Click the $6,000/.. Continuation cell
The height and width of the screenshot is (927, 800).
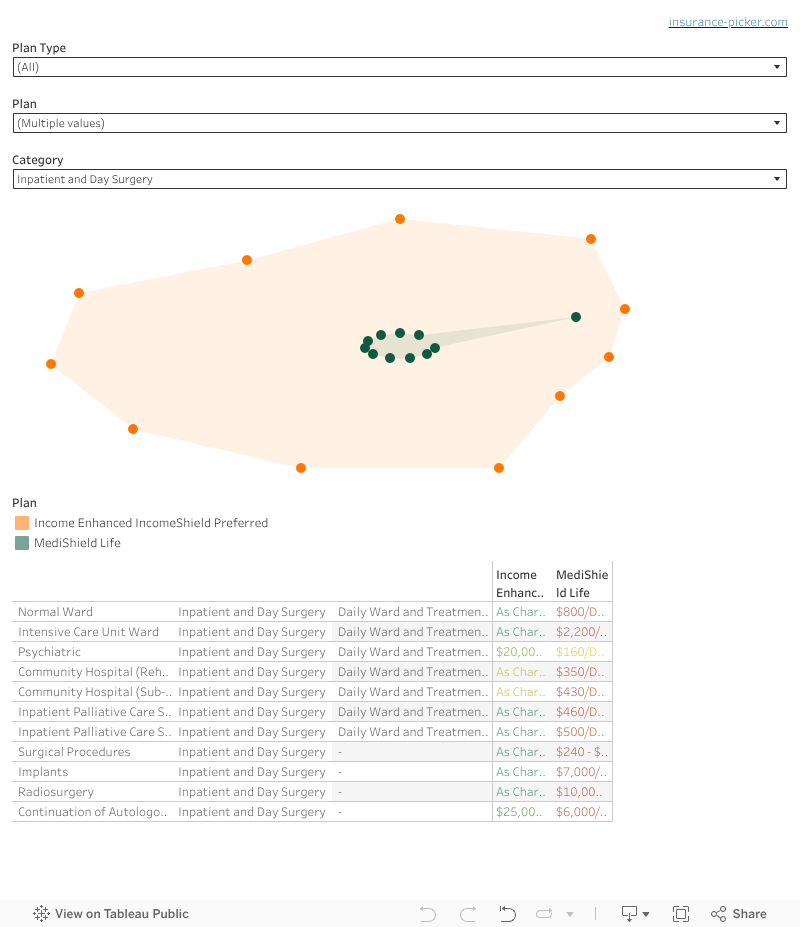581,812
